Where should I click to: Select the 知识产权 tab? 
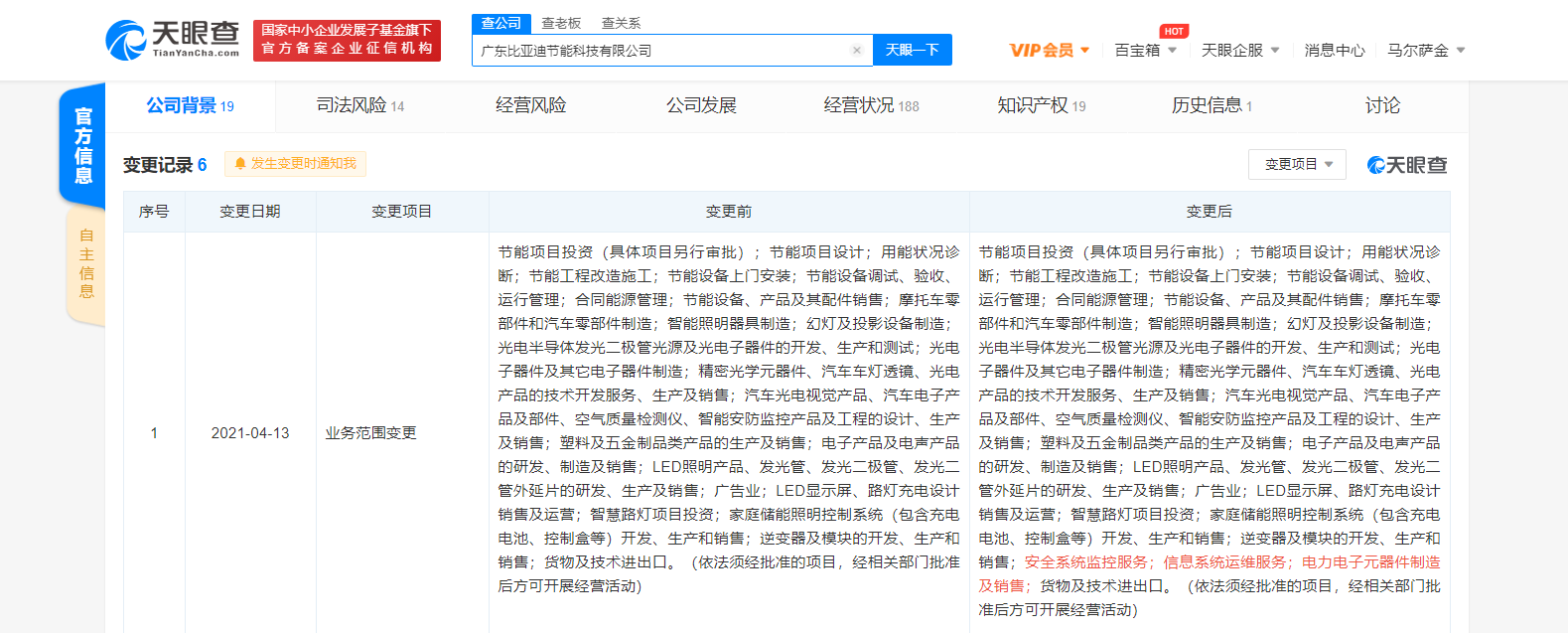[x=1042, y=105]
